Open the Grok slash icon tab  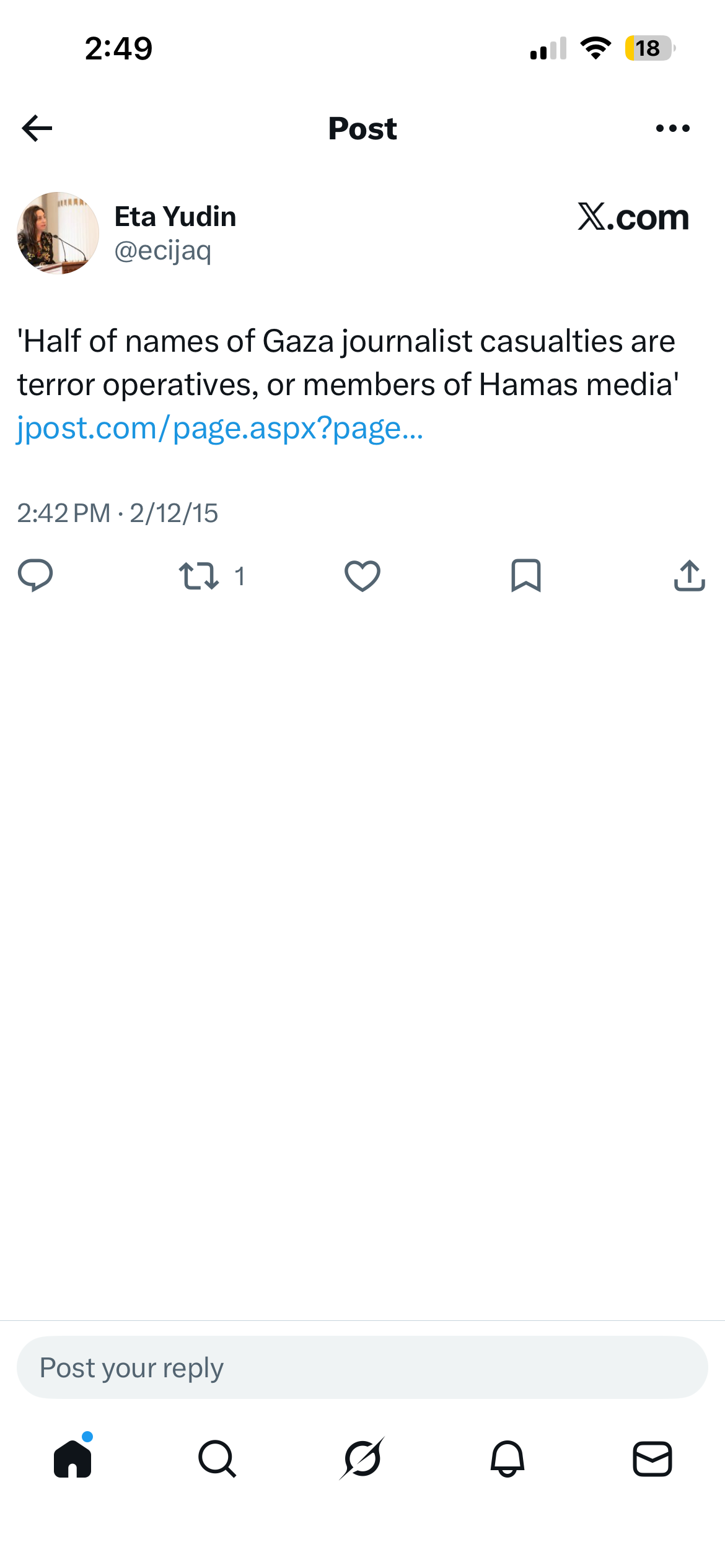362,1458
